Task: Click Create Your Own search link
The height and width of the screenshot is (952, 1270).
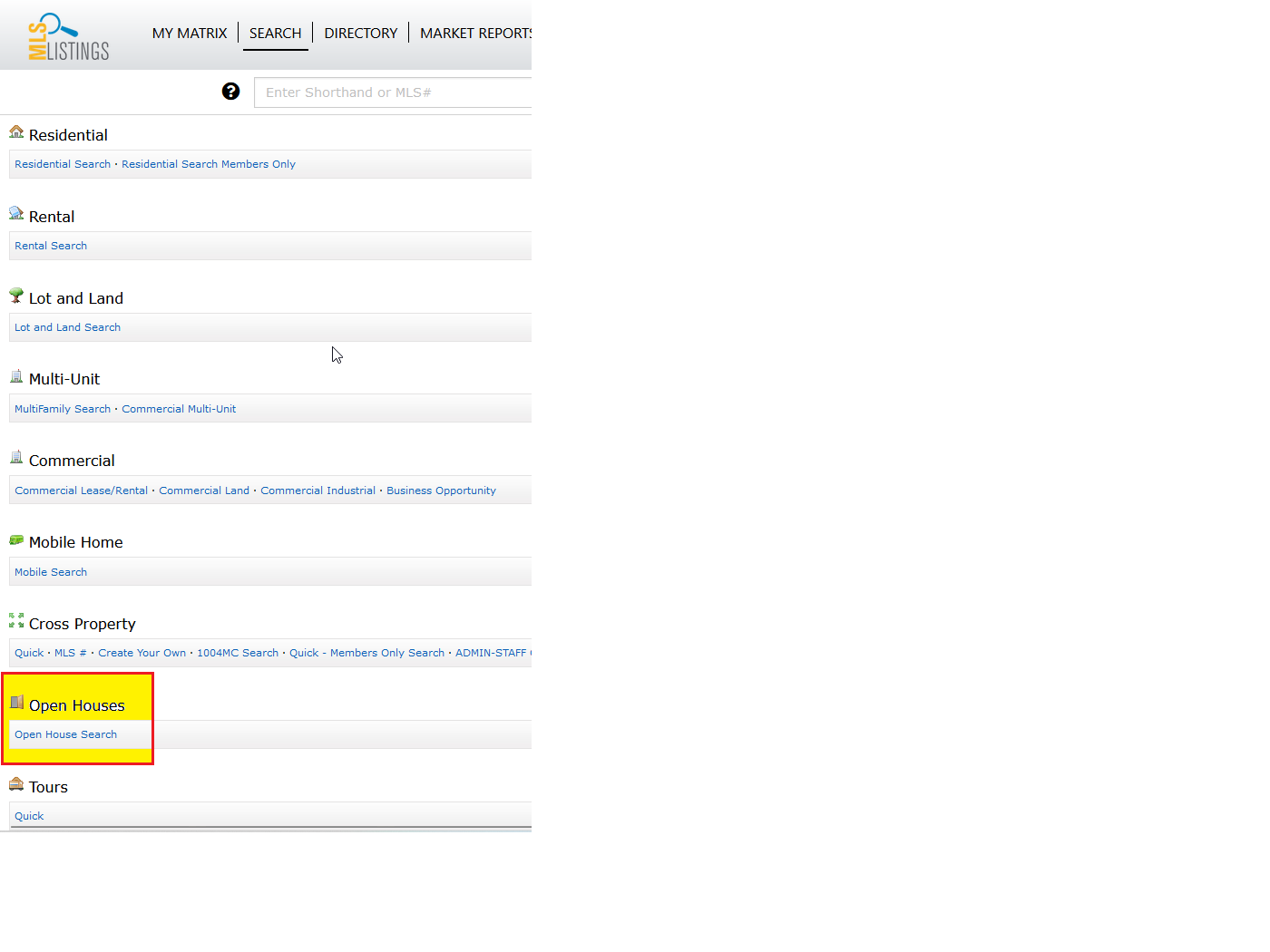Action: pos(142,653)
